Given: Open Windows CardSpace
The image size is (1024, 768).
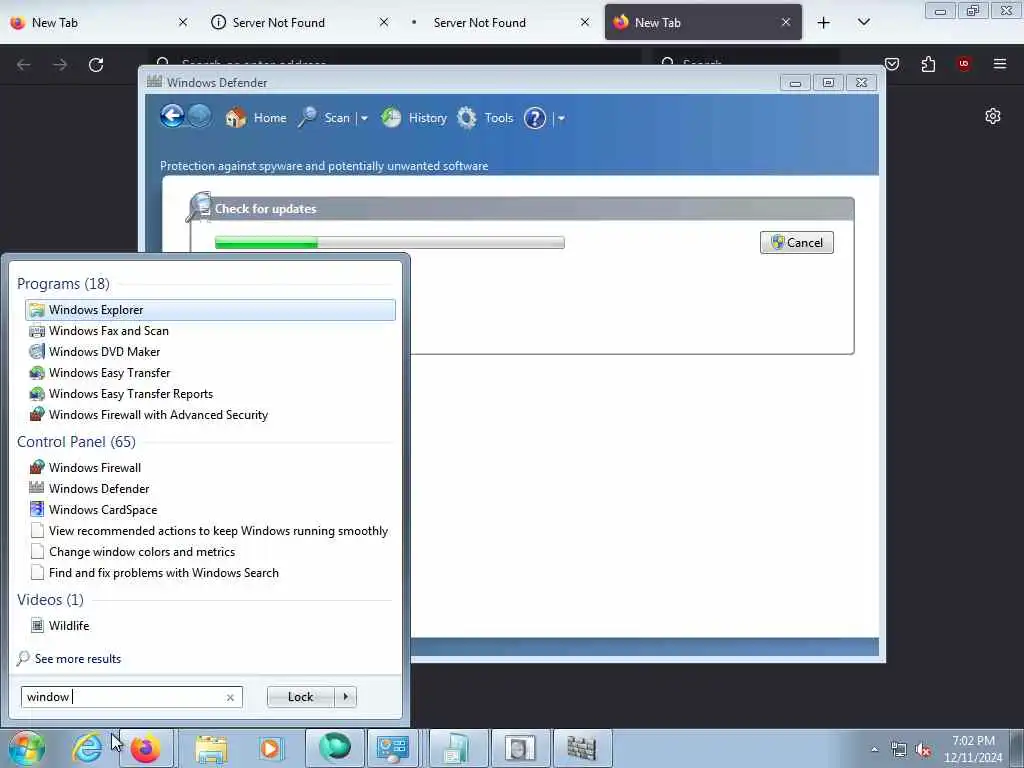Looking at the screenshot, I should click(x=210, y=509).
